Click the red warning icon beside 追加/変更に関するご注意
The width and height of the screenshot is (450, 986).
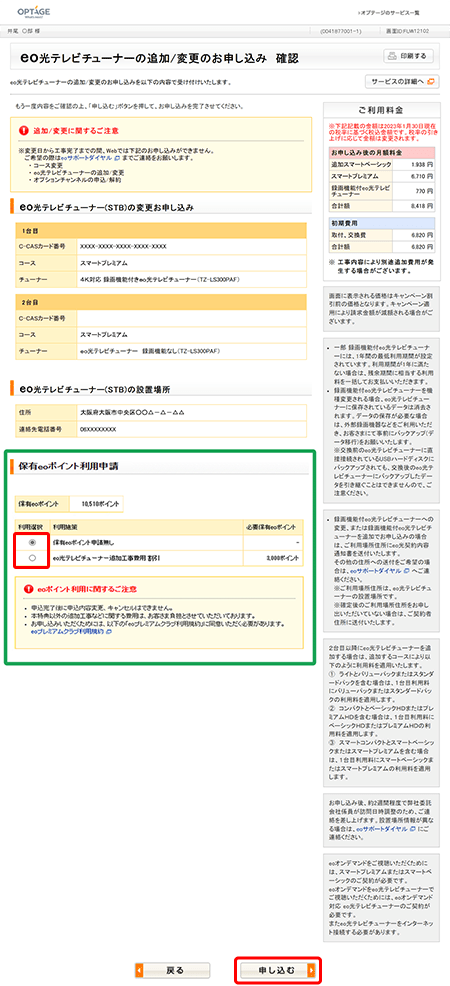pyautogui.click(x=25, y=131)
